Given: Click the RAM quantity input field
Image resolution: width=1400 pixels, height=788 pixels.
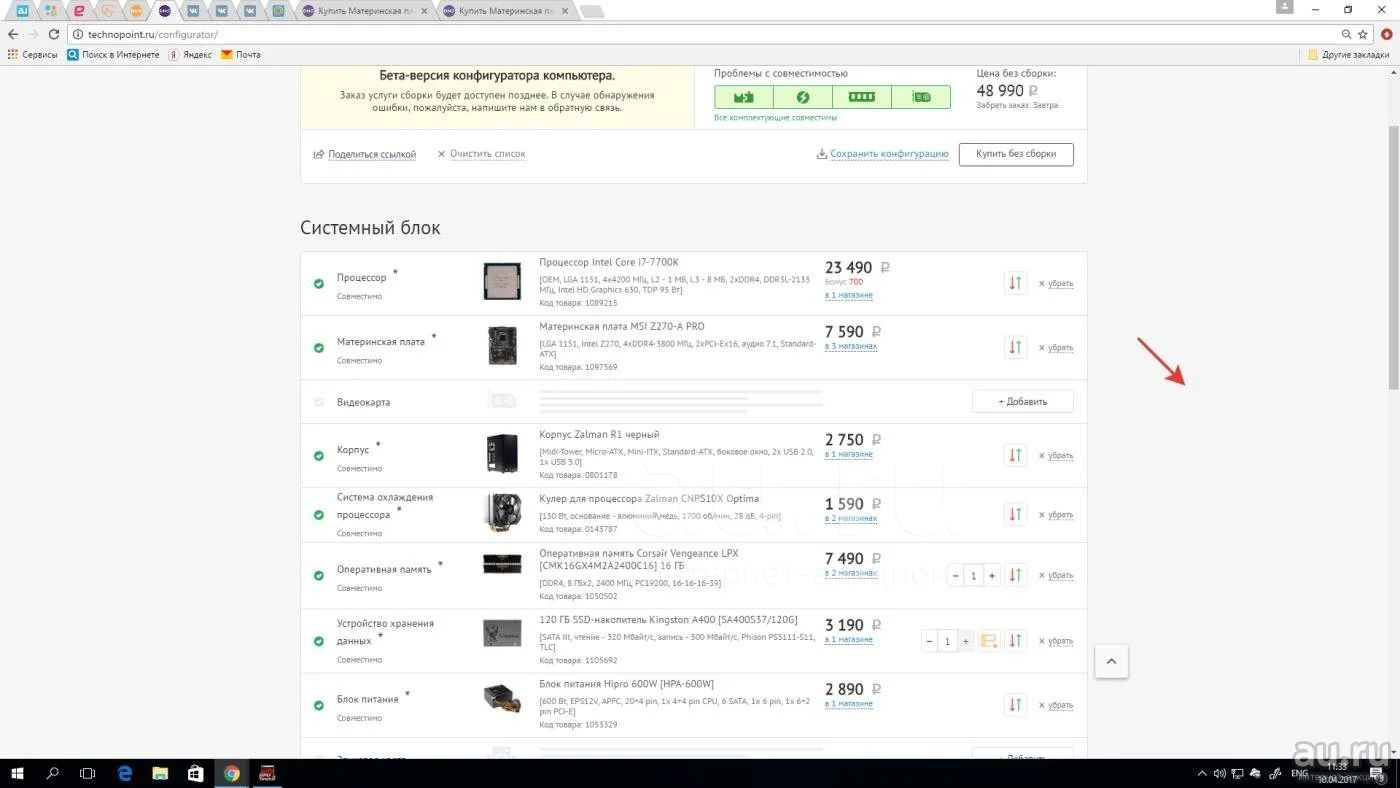Looking at the screenshot, I should (974, 575).
